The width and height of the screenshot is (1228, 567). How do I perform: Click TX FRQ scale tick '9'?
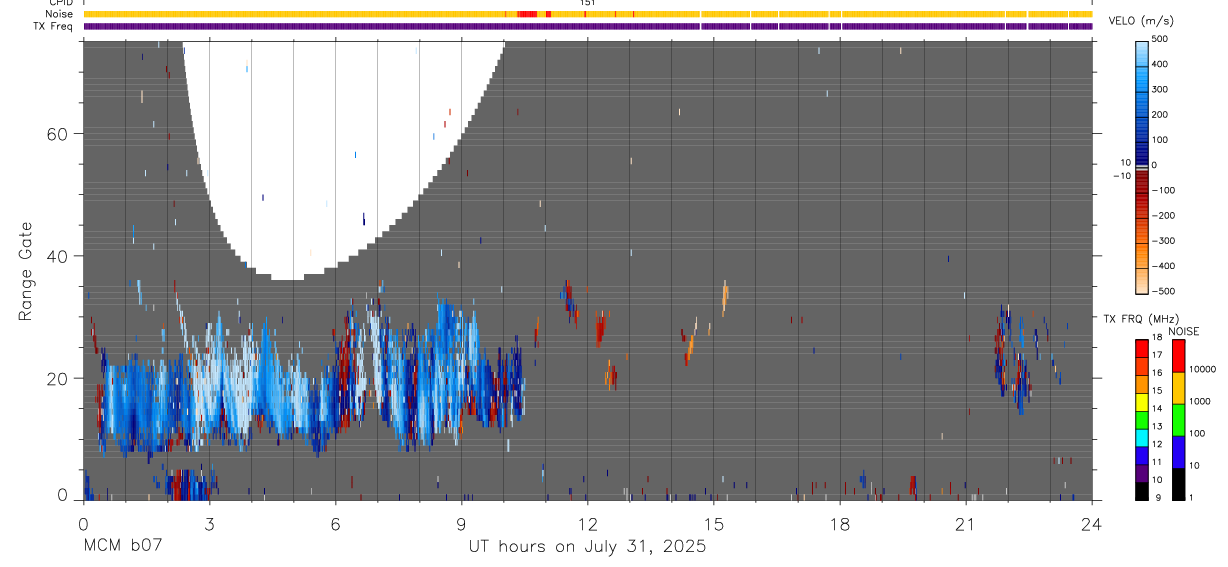(x=1156, y=497)
